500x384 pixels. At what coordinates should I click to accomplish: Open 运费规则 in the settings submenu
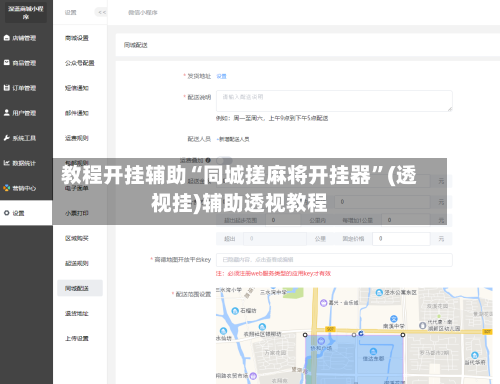coord(77,138)
